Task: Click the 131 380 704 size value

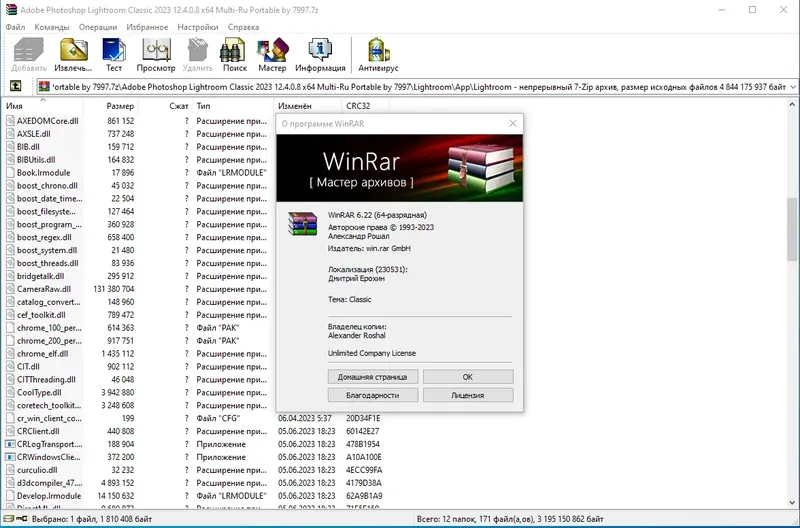Action: click(x=114, y=289)
